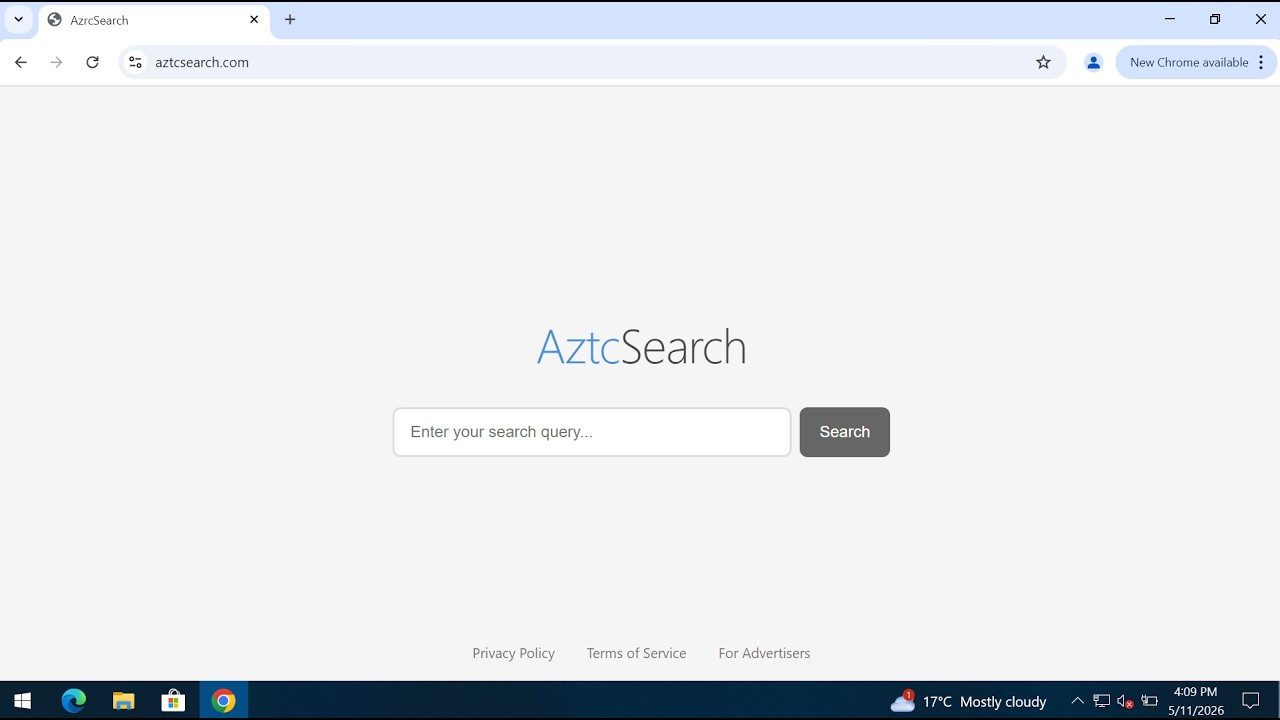Launch Microsoft Edge from the taskbar
Screen dimensions: 1280x720
click(74, 701)
